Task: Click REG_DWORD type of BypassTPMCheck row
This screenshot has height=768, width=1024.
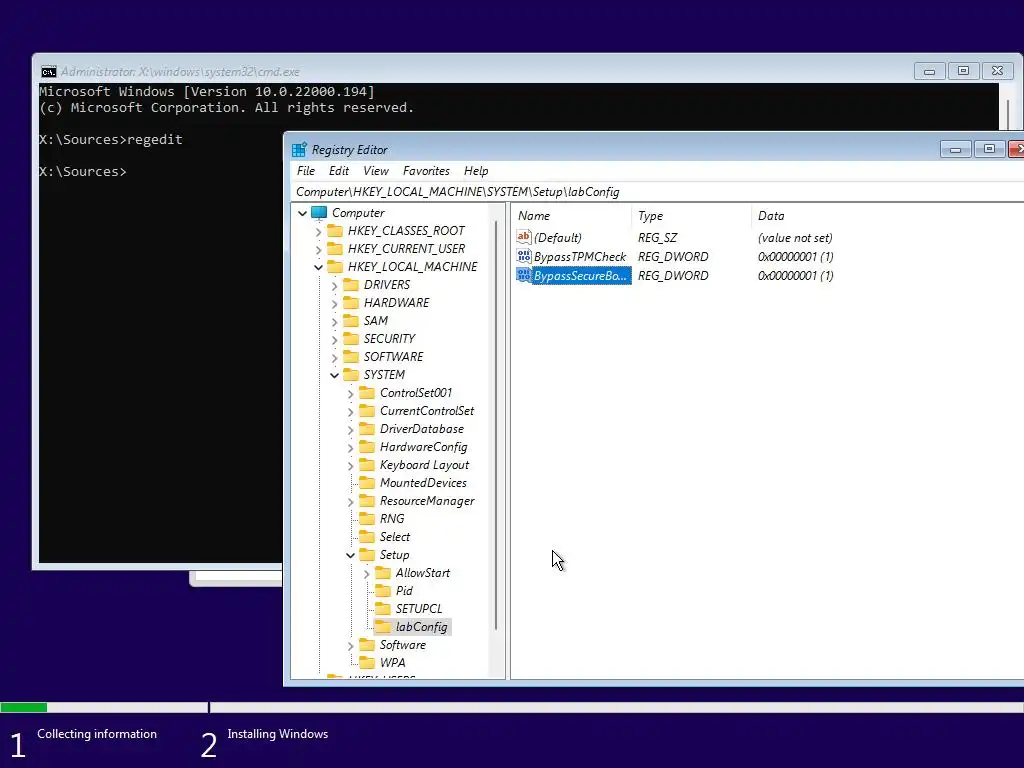Action: click(673, 257)
